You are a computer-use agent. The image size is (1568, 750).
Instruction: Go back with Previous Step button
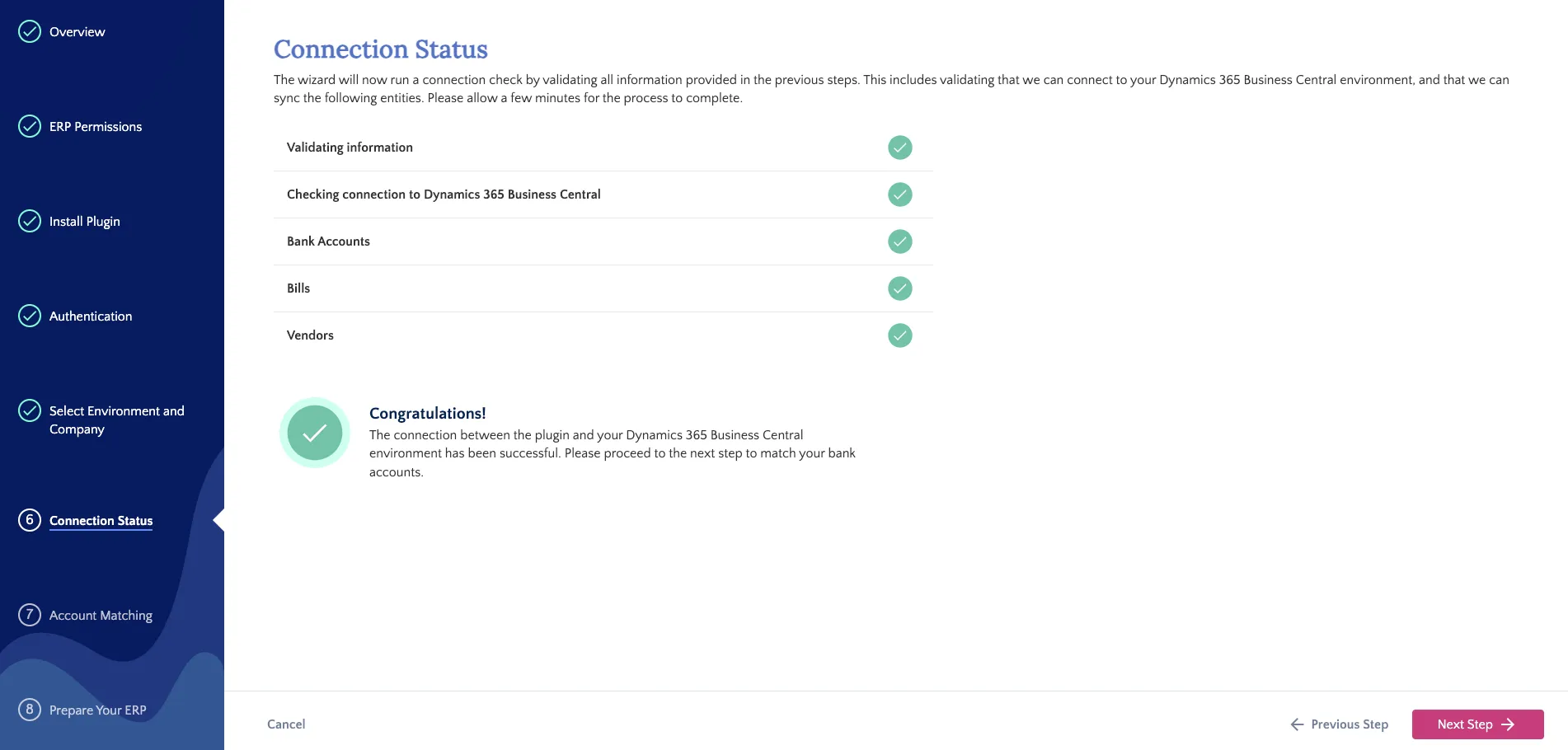point(1340,724)
